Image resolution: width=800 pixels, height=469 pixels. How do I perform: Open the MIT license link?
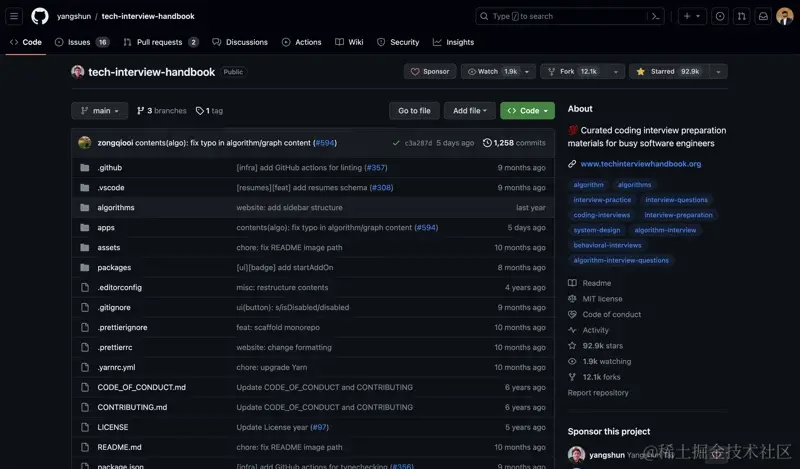click(595, 299)
